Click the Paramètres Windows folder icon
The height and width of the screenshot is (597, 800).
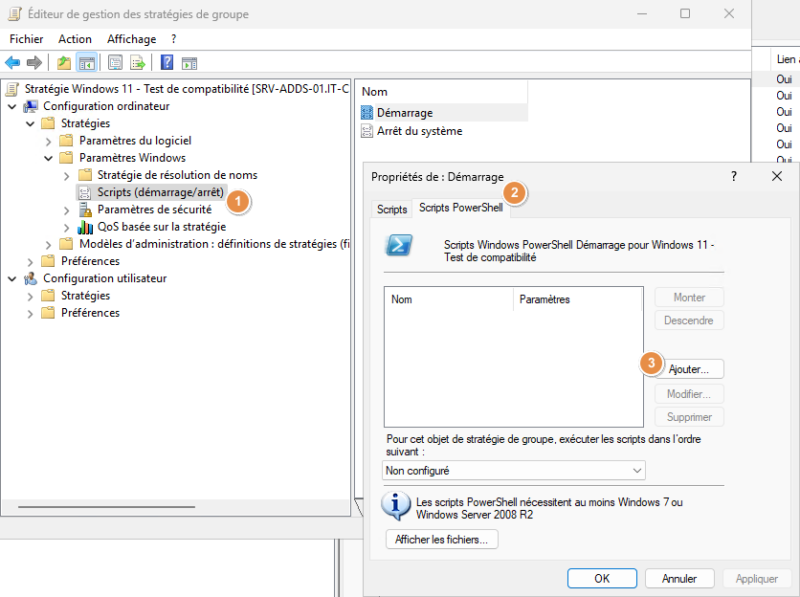(66, 158)
